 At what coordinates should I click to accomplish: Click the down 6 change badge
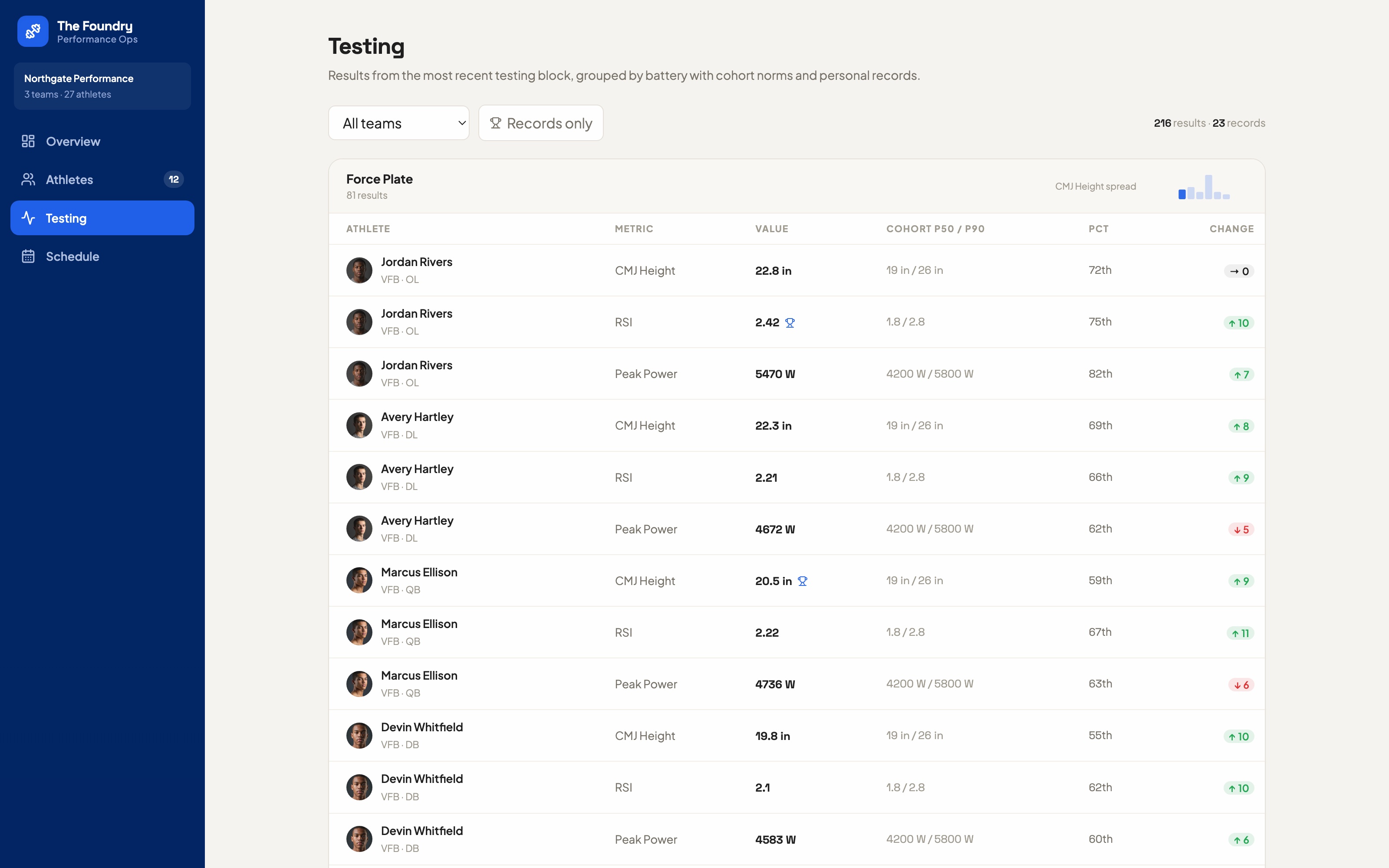pyautogui.click(x=1241, y=685)
